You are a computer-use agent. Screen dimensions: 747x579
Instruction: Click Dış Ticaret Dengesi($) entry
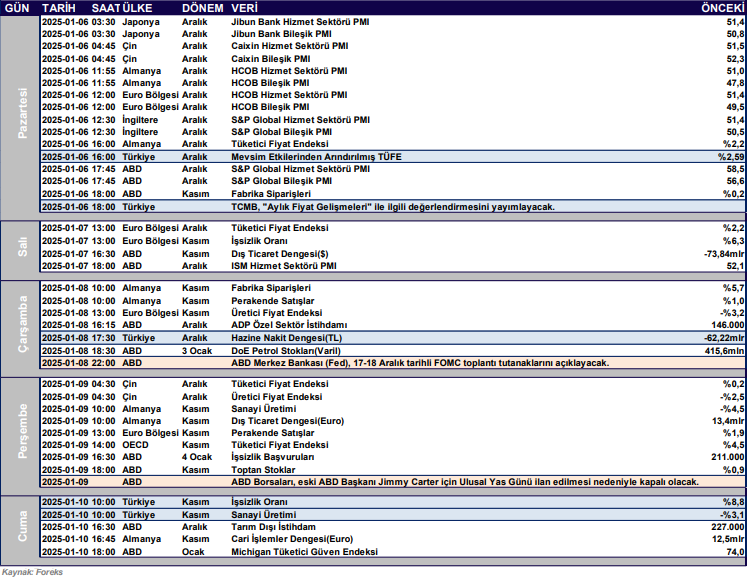pyautogui.click(x=280, y=254)
